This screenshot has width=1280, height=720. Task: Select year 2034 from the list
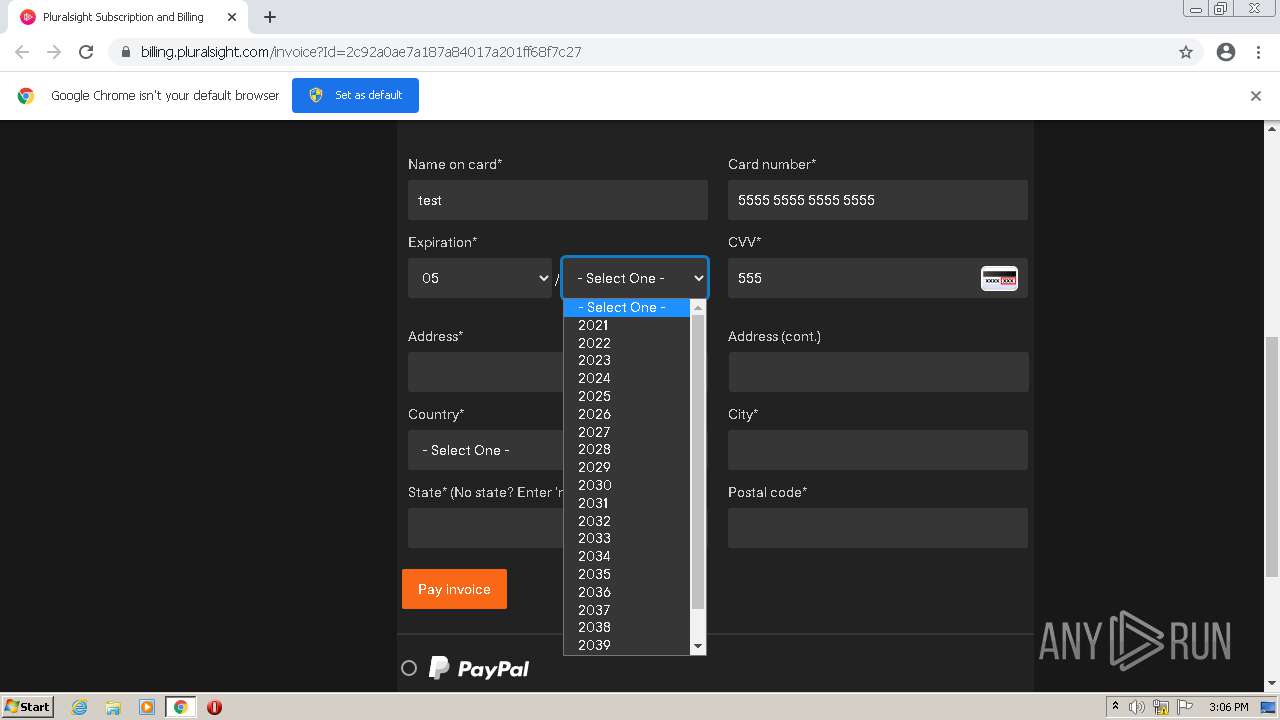(627, 556)
